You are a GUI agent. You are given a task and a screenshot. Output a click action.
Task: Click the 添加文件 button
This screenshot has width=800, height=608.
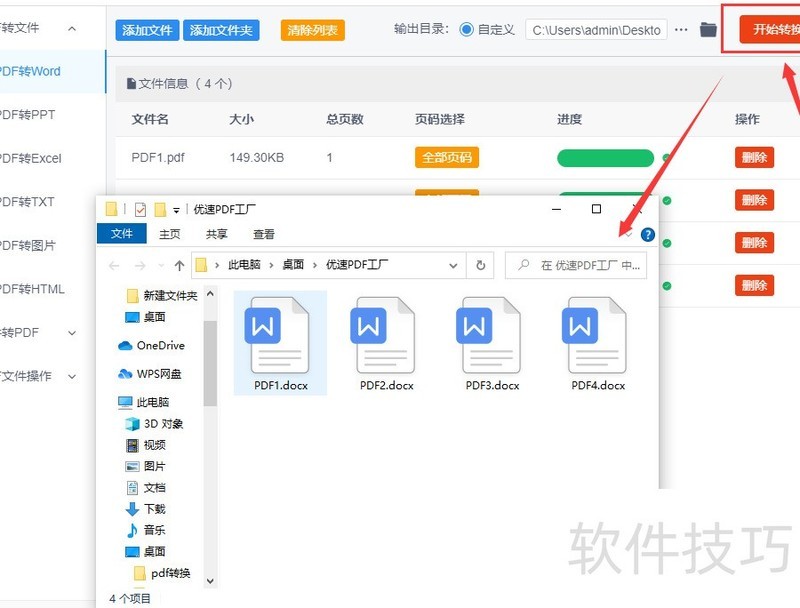pyautogui.click(x=147, y=31)
